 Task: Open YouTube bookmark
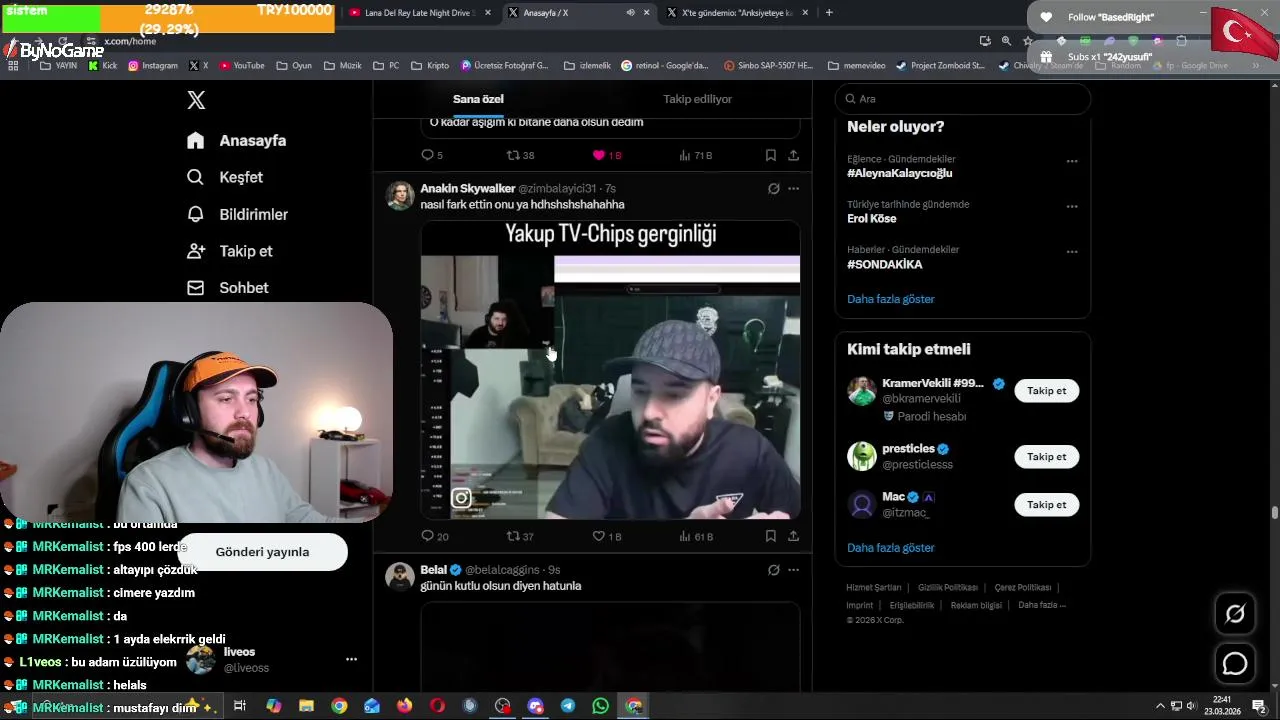(242, 66)
